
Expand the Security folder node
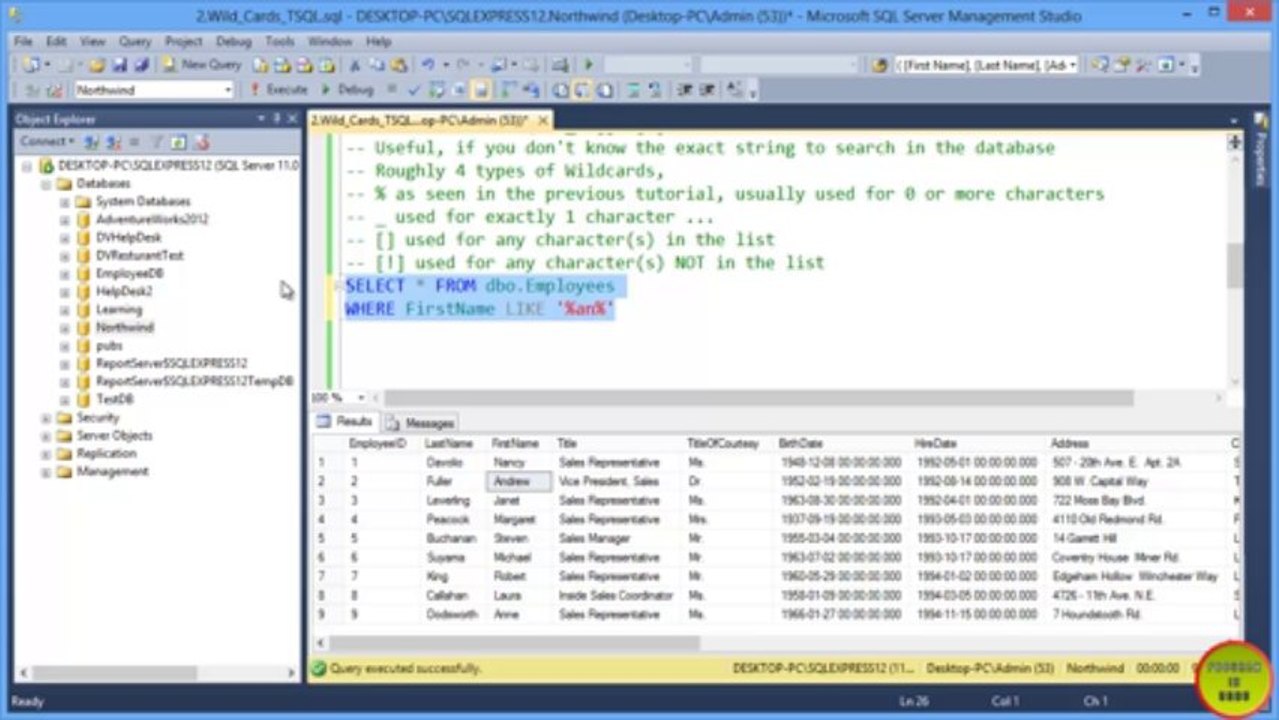[x=46, y=418]
